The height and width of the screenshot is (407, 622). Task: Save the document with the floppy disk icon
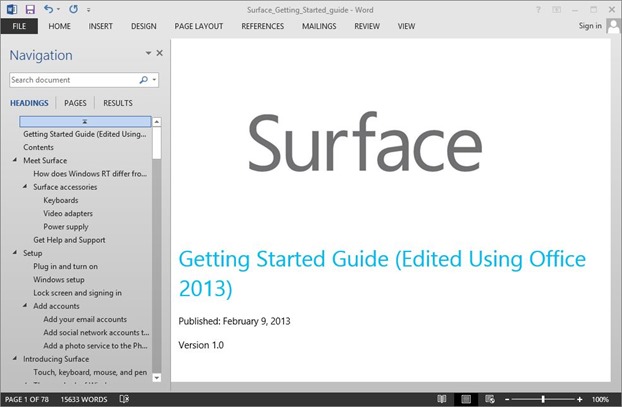(30, 9)
